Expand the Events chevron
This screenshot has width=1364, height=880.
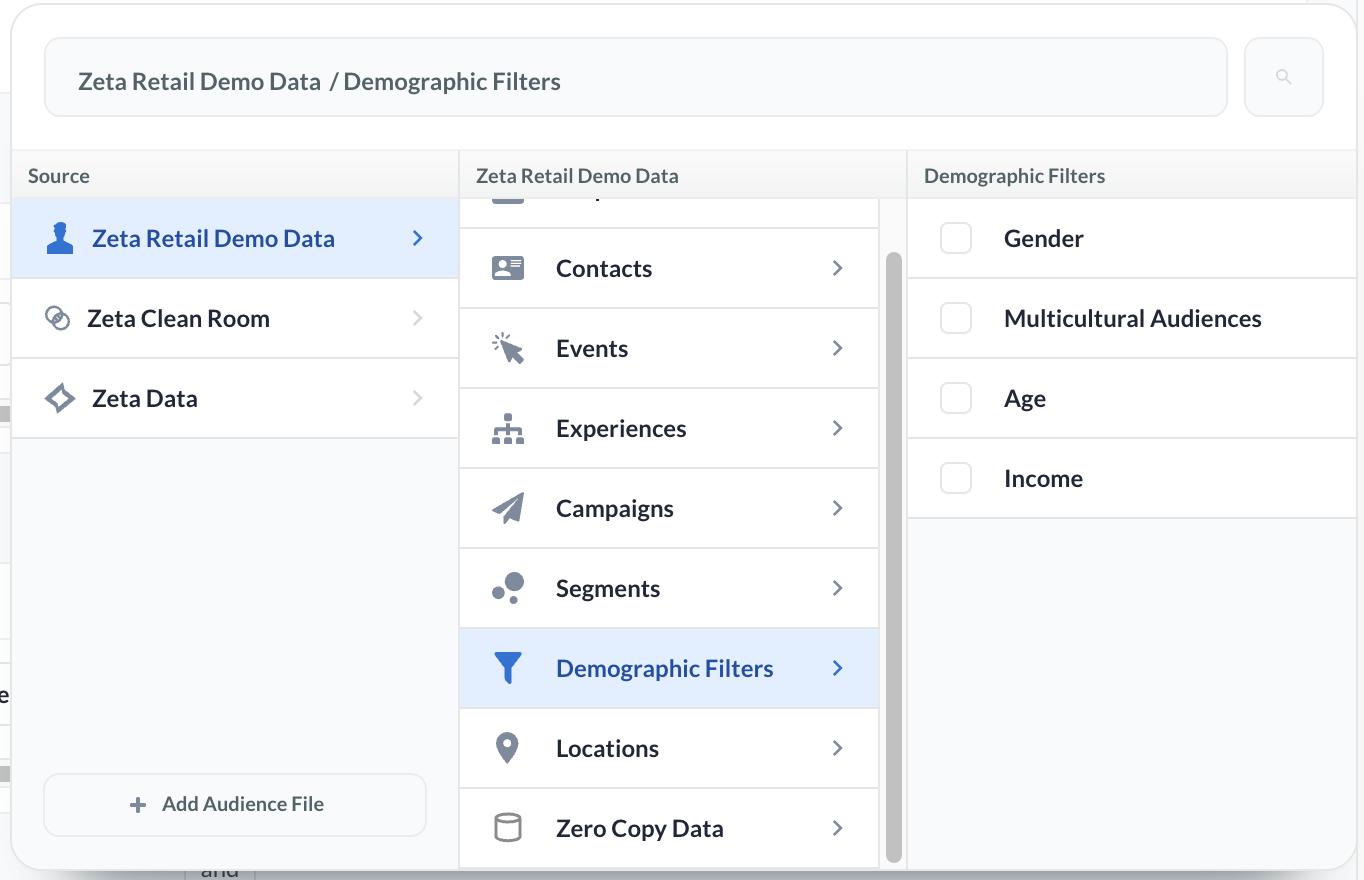tap(838, 348)
